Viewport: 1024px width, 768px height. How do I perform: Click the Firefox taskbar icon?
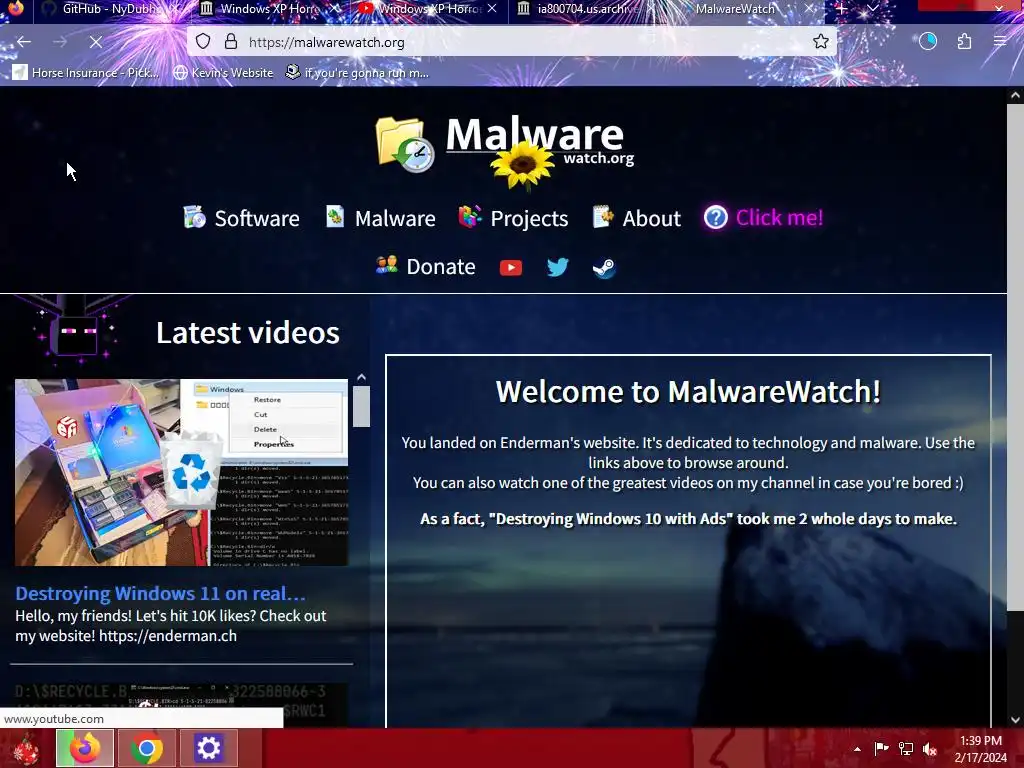pos(85,748)
